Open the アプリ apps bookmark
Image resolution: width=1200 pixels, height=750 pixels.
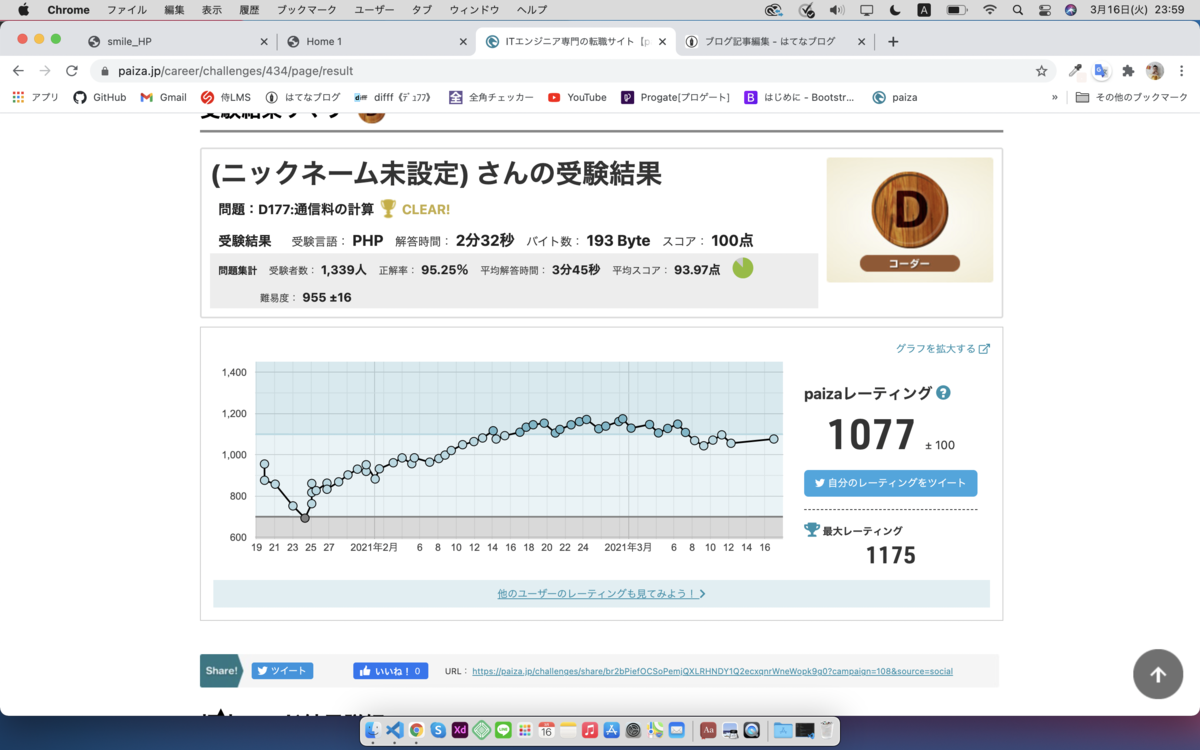(35, 97)
